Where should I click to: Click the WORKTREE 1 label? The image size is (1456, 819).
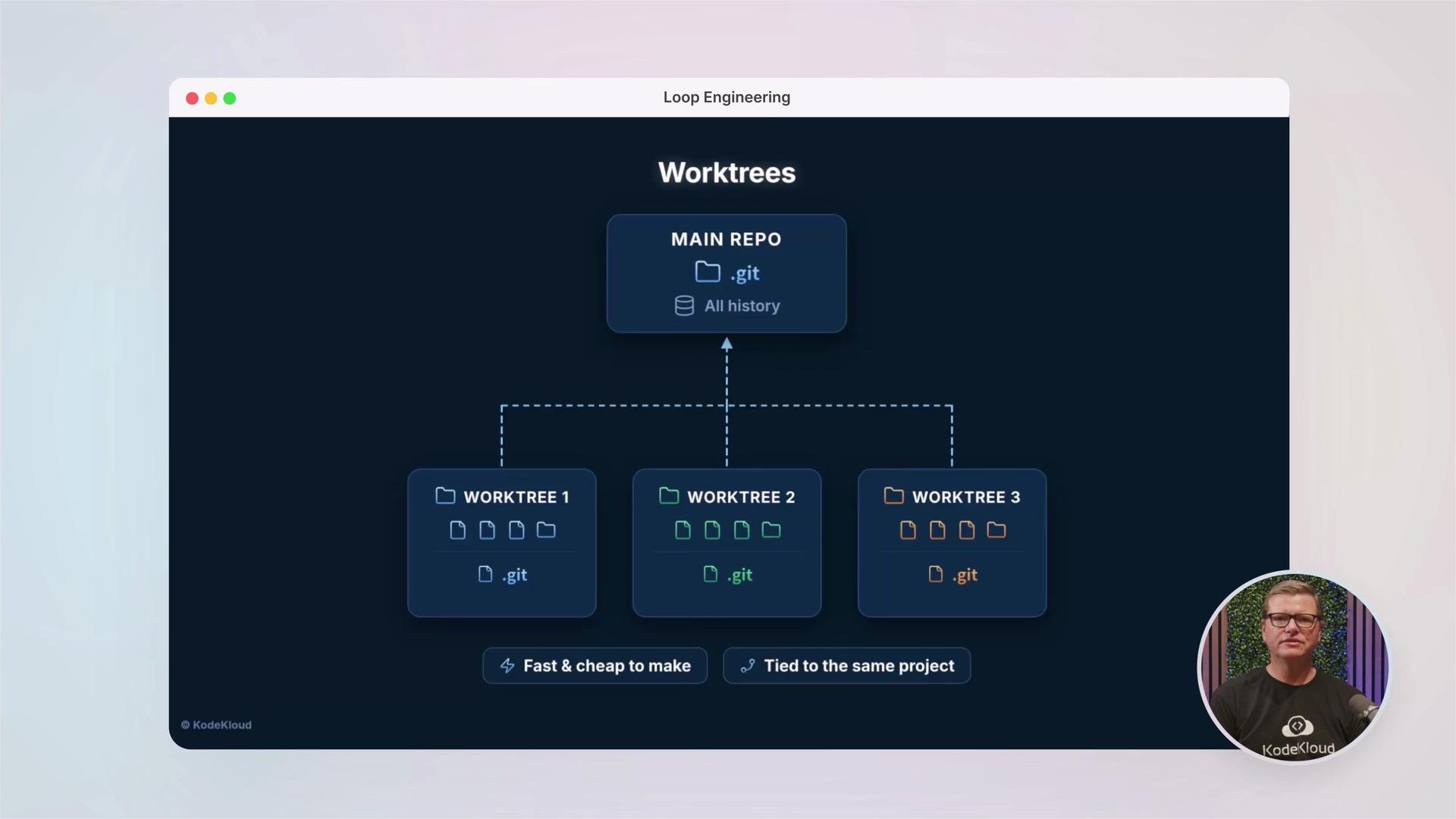coord(516,497)
